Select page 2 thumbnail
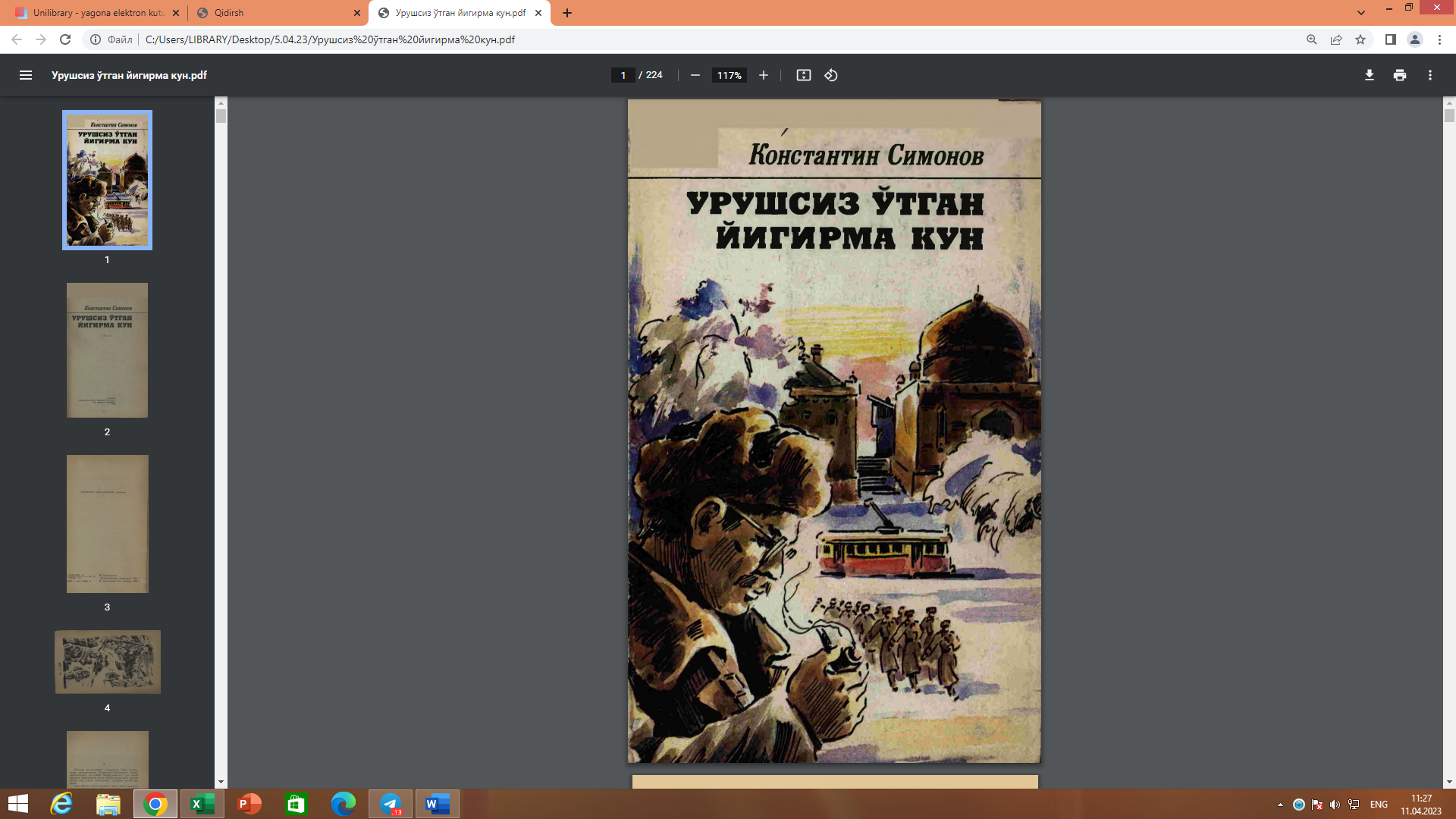 (107, 350)
